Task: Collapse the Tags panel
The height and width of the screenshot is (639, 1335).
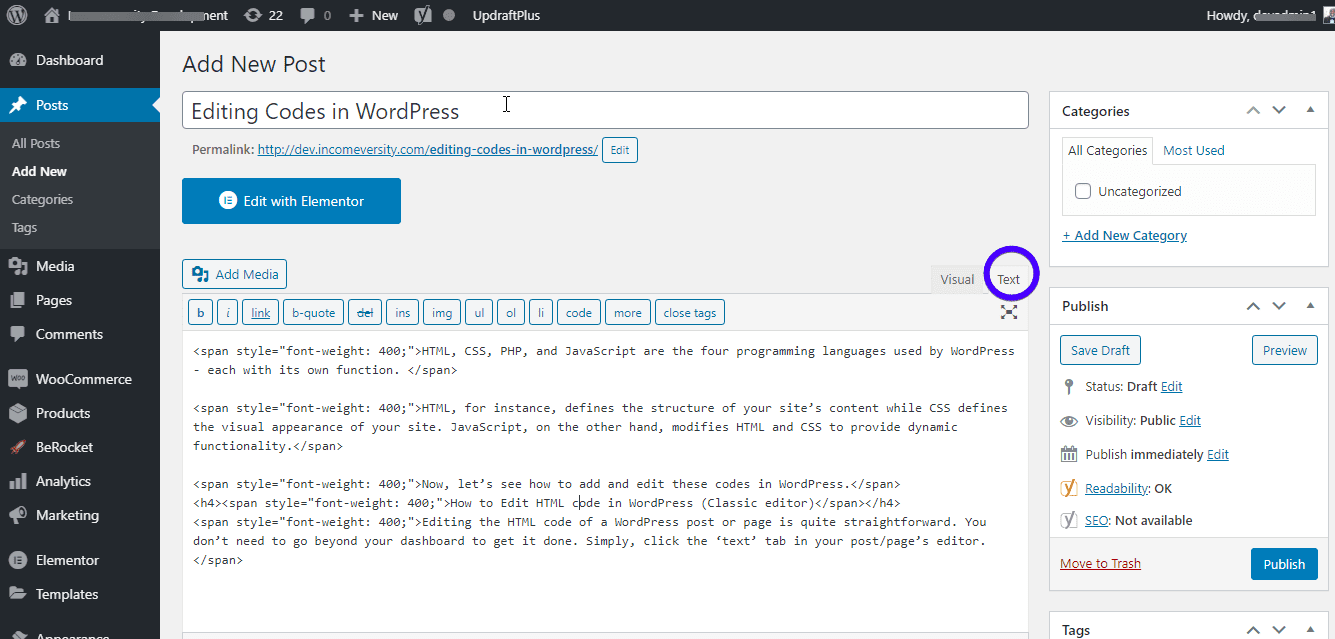Action: [1311, 629]
